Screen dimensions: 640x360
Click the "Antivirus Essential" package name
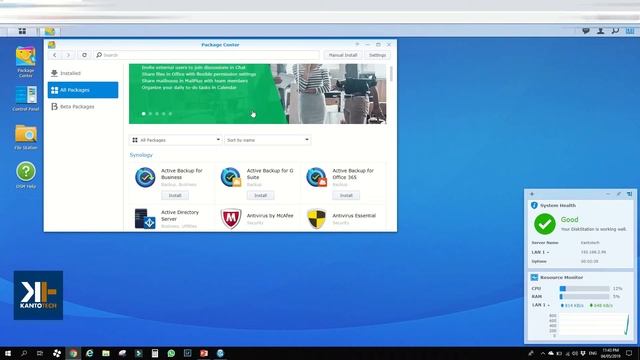point(354,216)
